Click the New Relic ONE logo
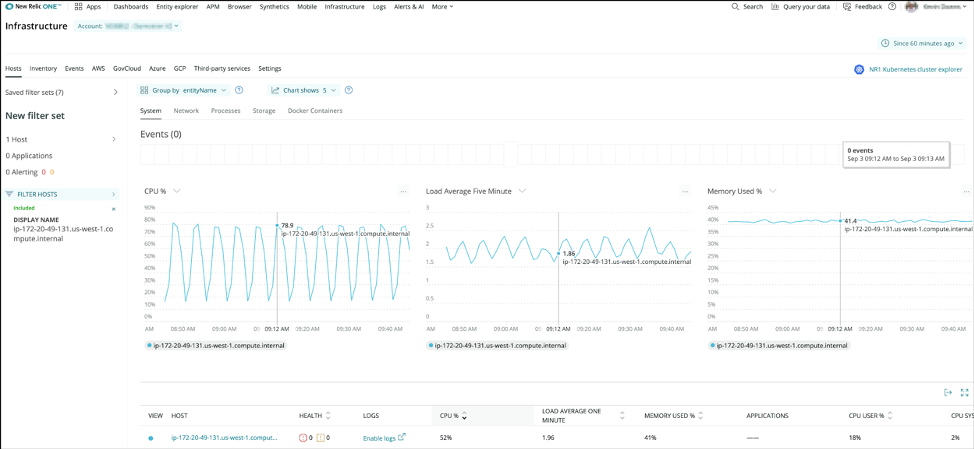974x449 pixels. pyautogui.click(x=34, y=7)
